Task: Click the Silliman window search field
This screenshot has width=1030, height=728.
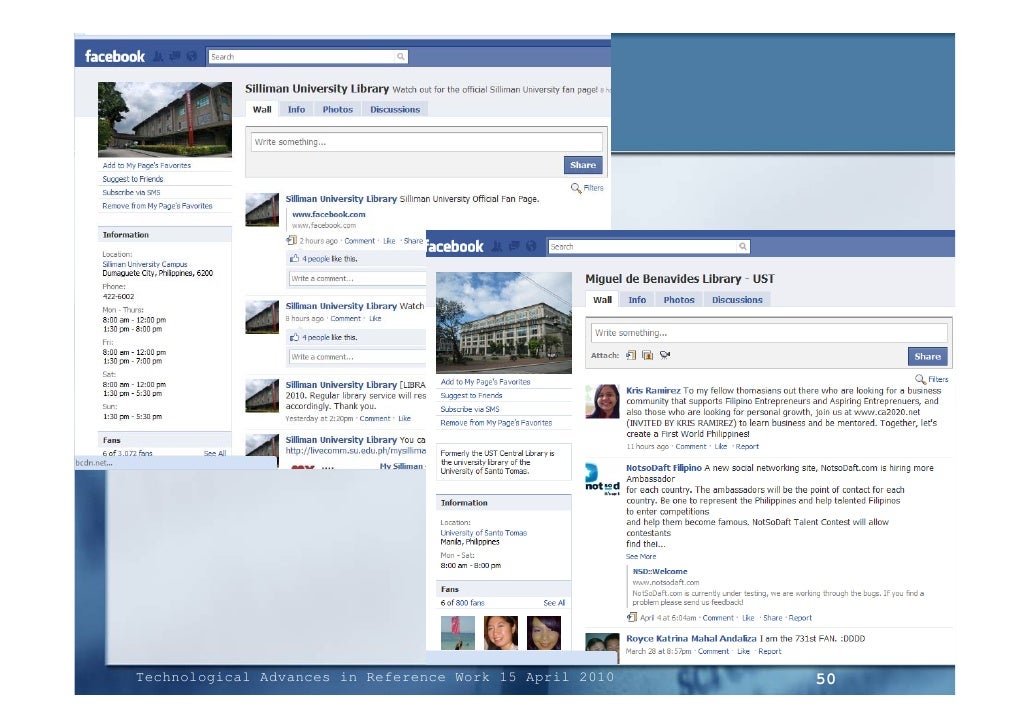Action: pyautogui.click(x=307, y=57)
